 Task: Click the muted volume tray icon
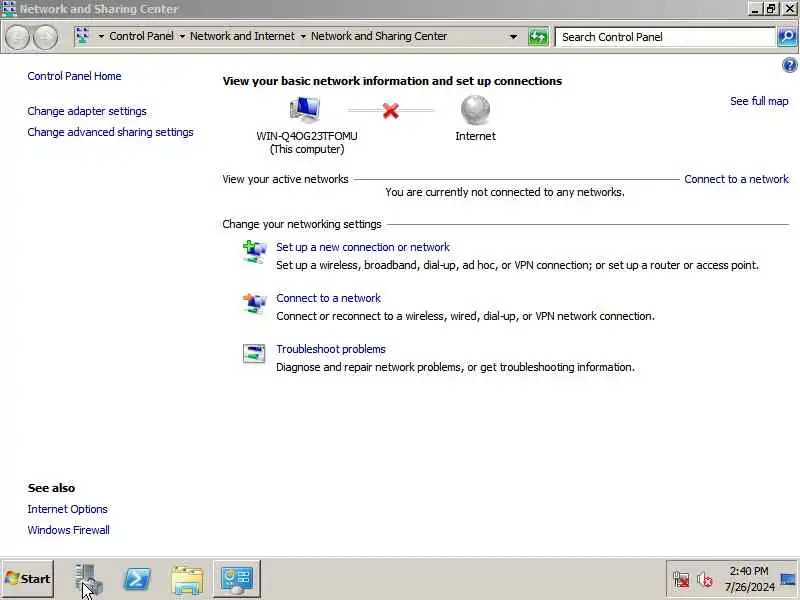(x=705, y=580)
